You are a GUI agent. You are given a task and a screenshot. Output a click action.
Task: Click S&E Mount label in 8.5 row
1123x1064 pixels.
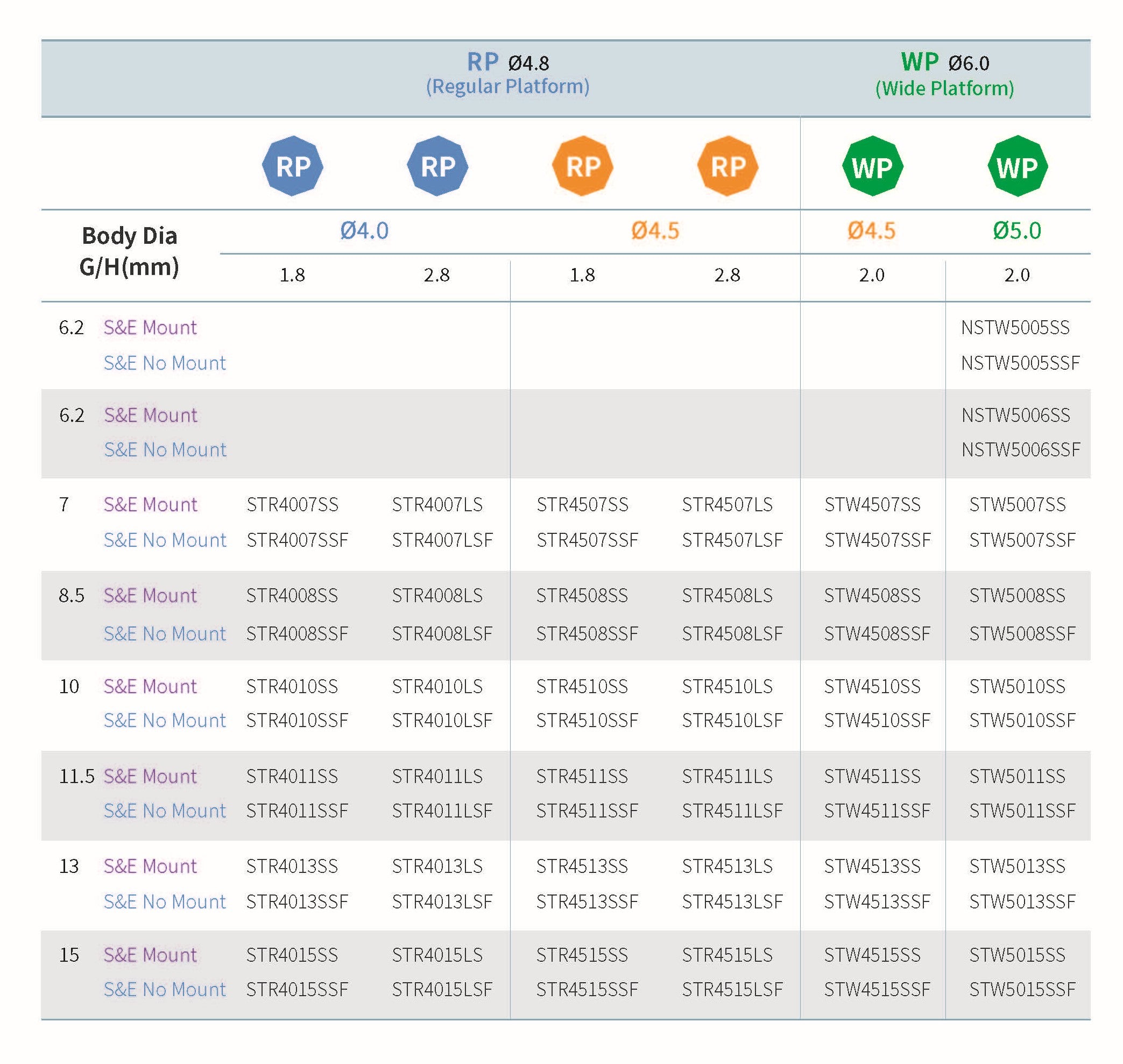150,596
